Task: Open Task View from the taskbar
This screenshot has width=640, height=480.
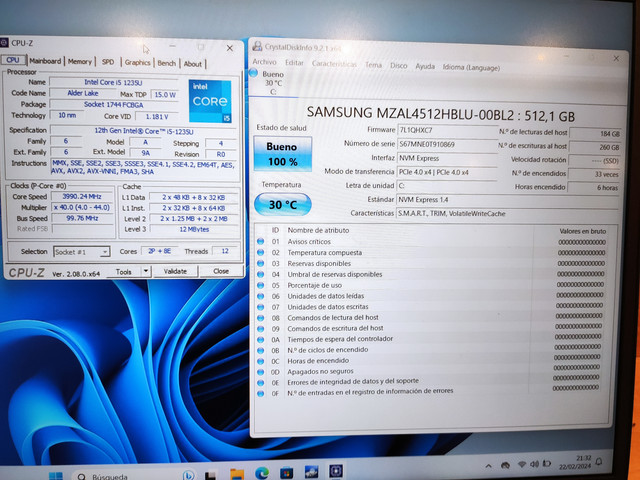Action: point(210,476)
